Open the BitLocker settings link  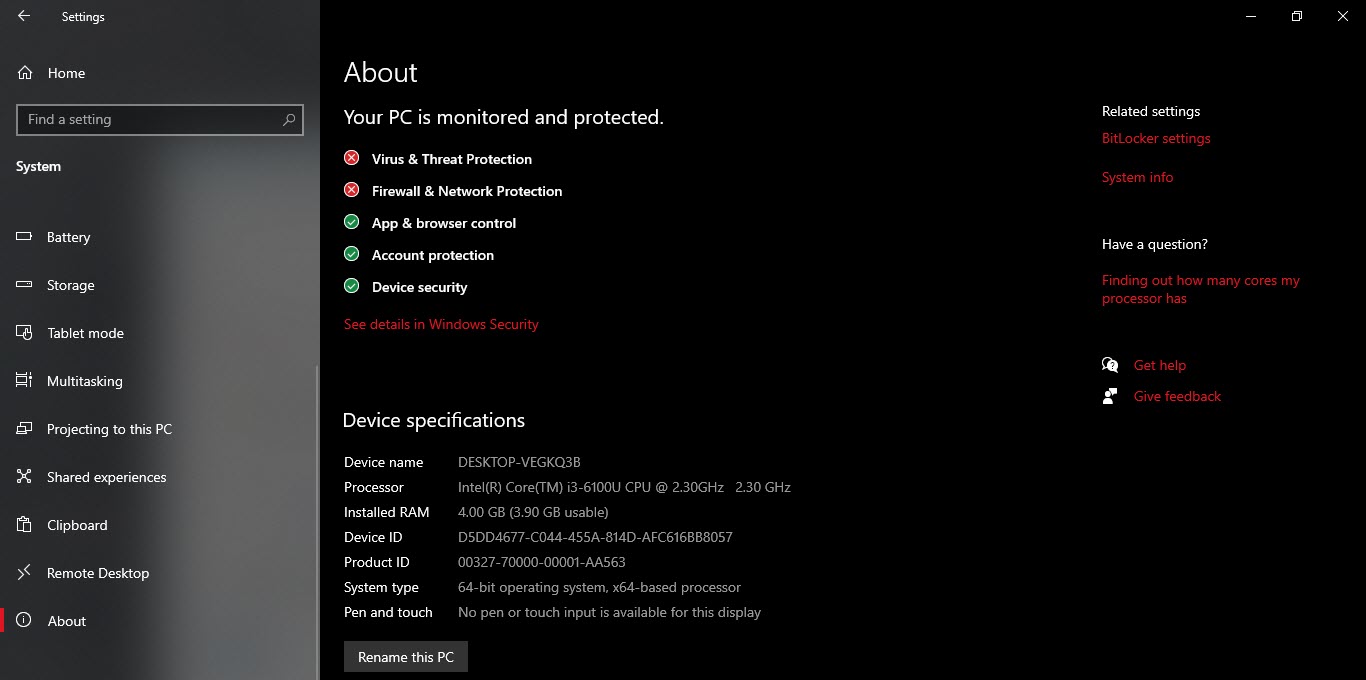[1156, 138]
